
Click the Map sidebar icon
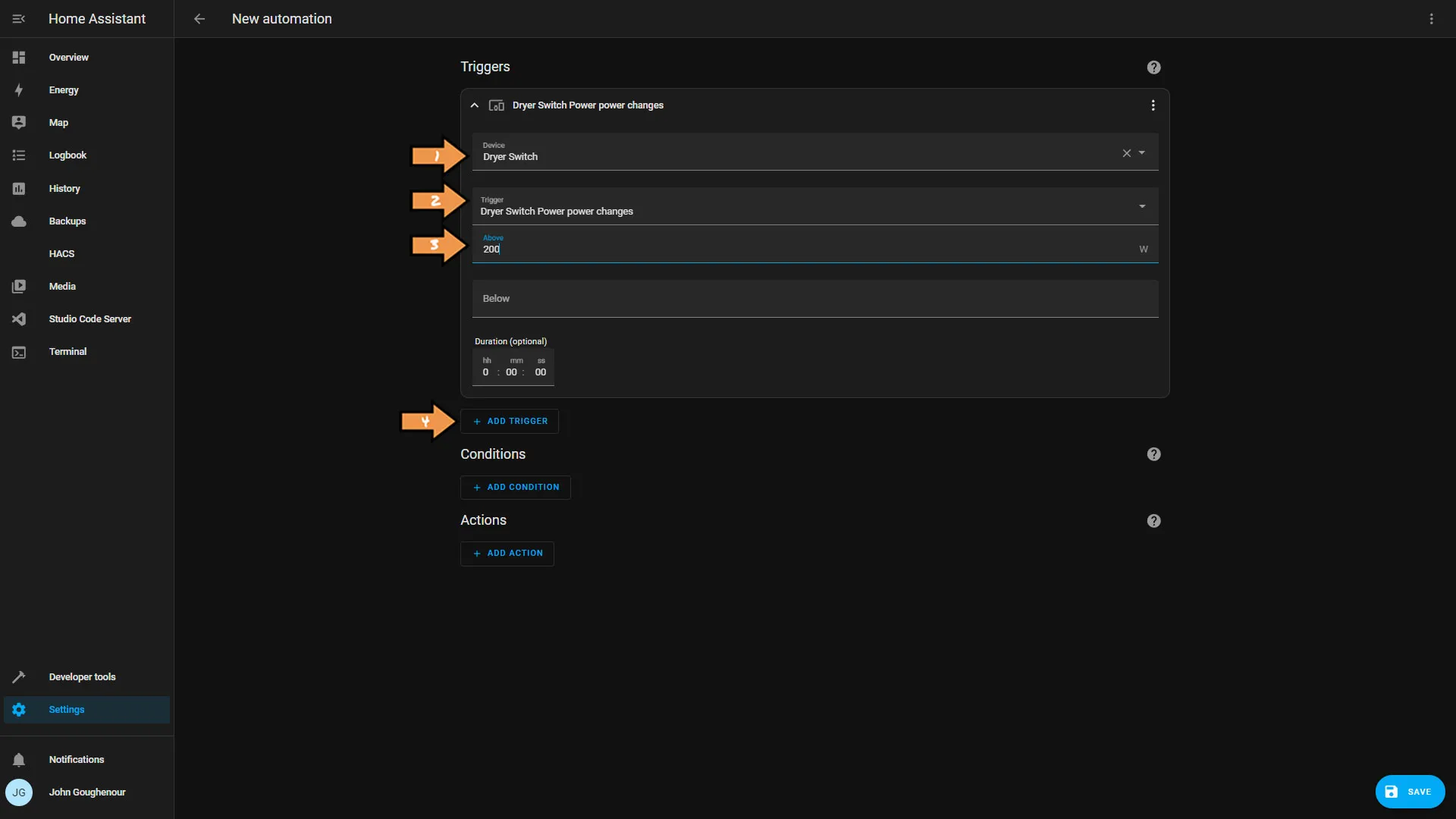point(18,122)
